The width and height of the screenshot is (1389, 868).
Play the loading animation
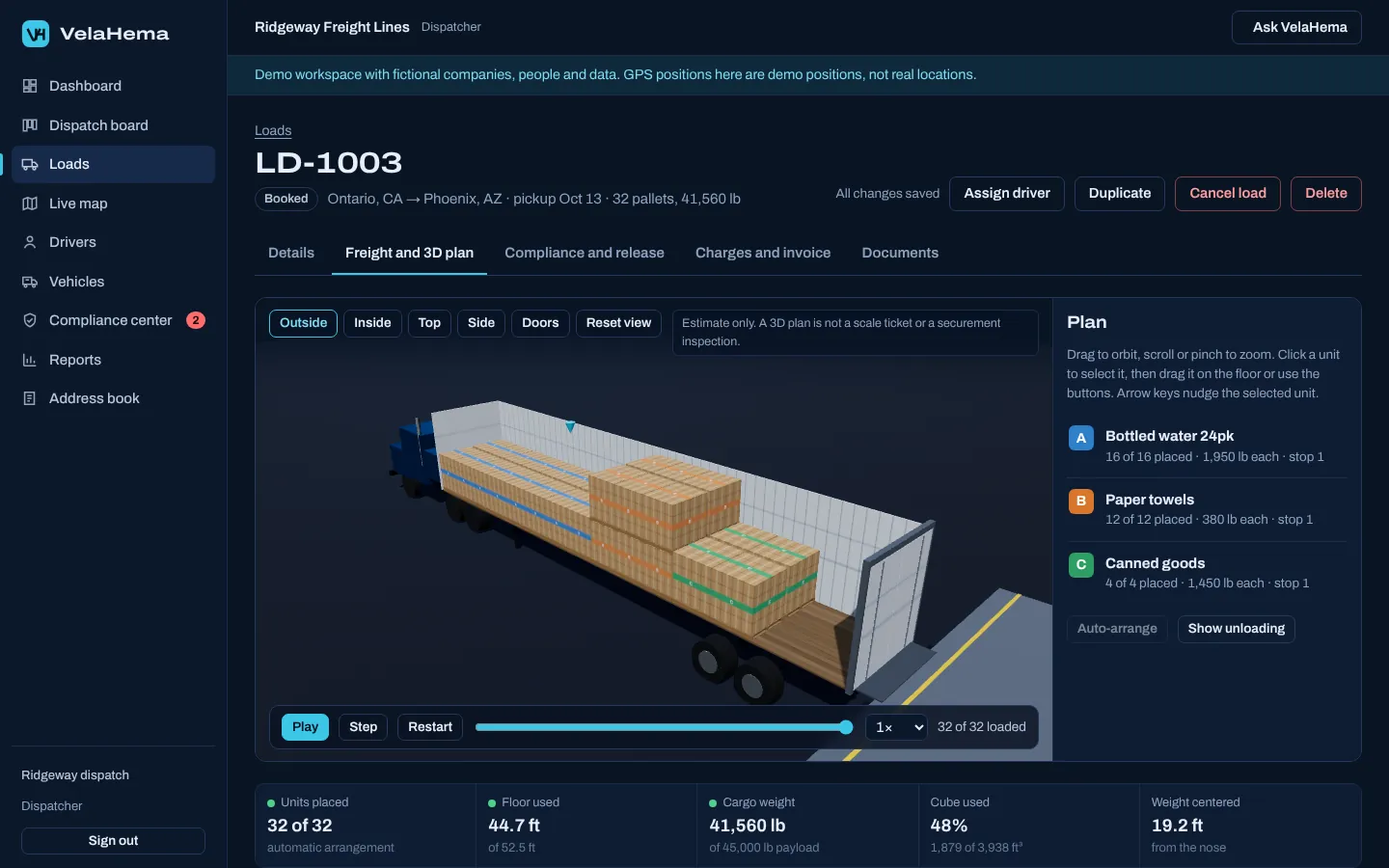tap(305, 727)
